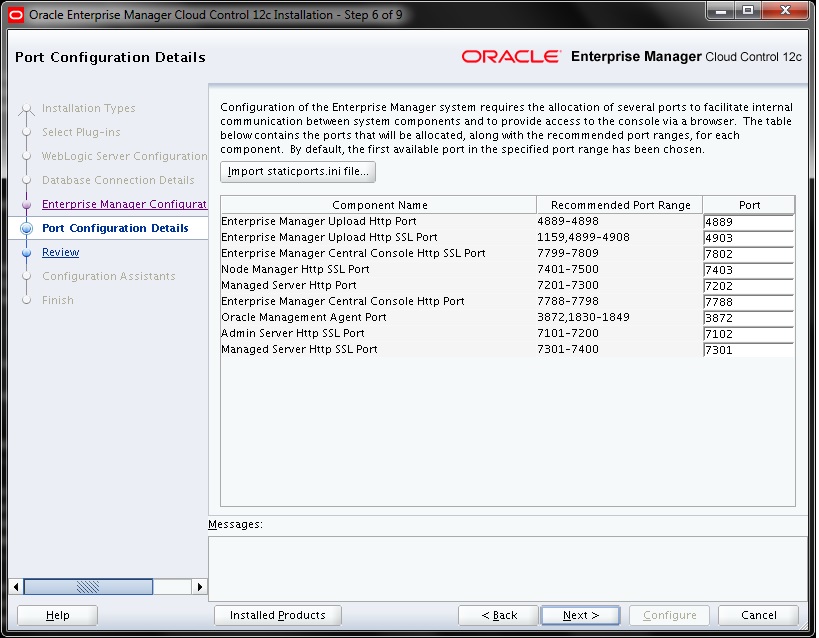This screenshot has height=638, width=819.
Task: Click the Installation Types step label
Action: click(x=88, y=108)
